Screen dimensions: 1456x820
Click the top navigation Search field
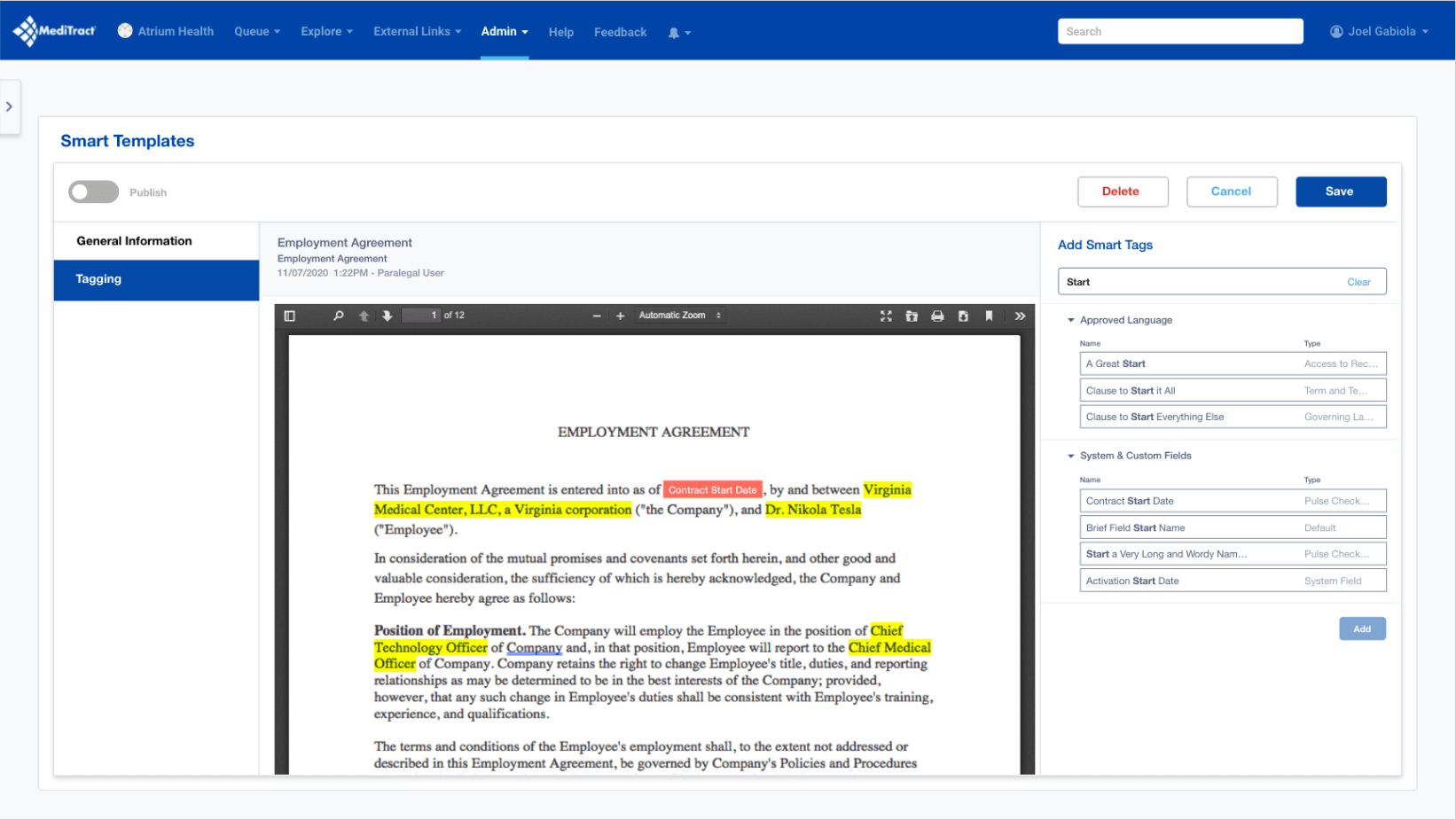(x=1180, y=31)
